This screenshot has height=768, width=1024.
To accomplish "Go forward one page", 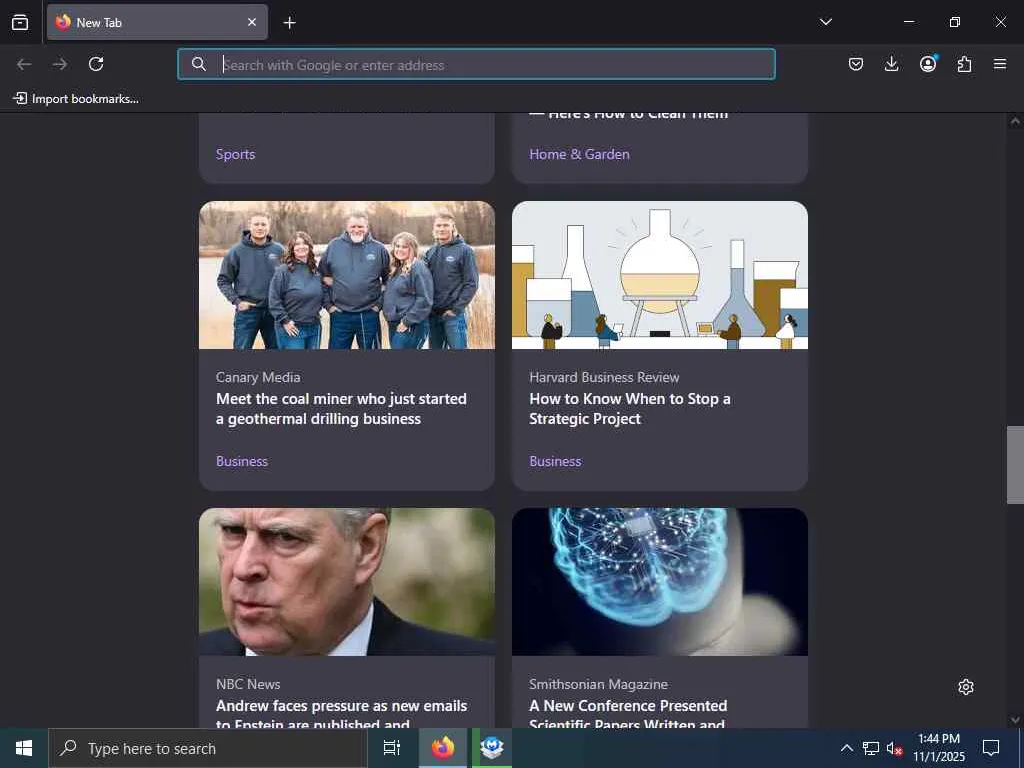I will pos(60,64).
